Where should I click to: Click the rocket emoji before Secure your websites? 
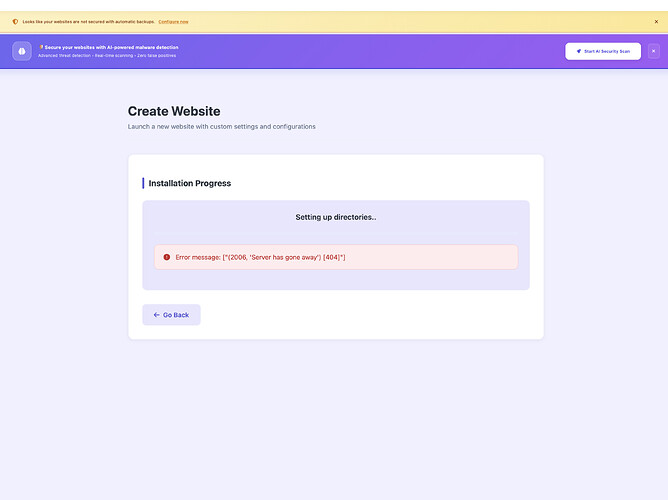point(41,47)
